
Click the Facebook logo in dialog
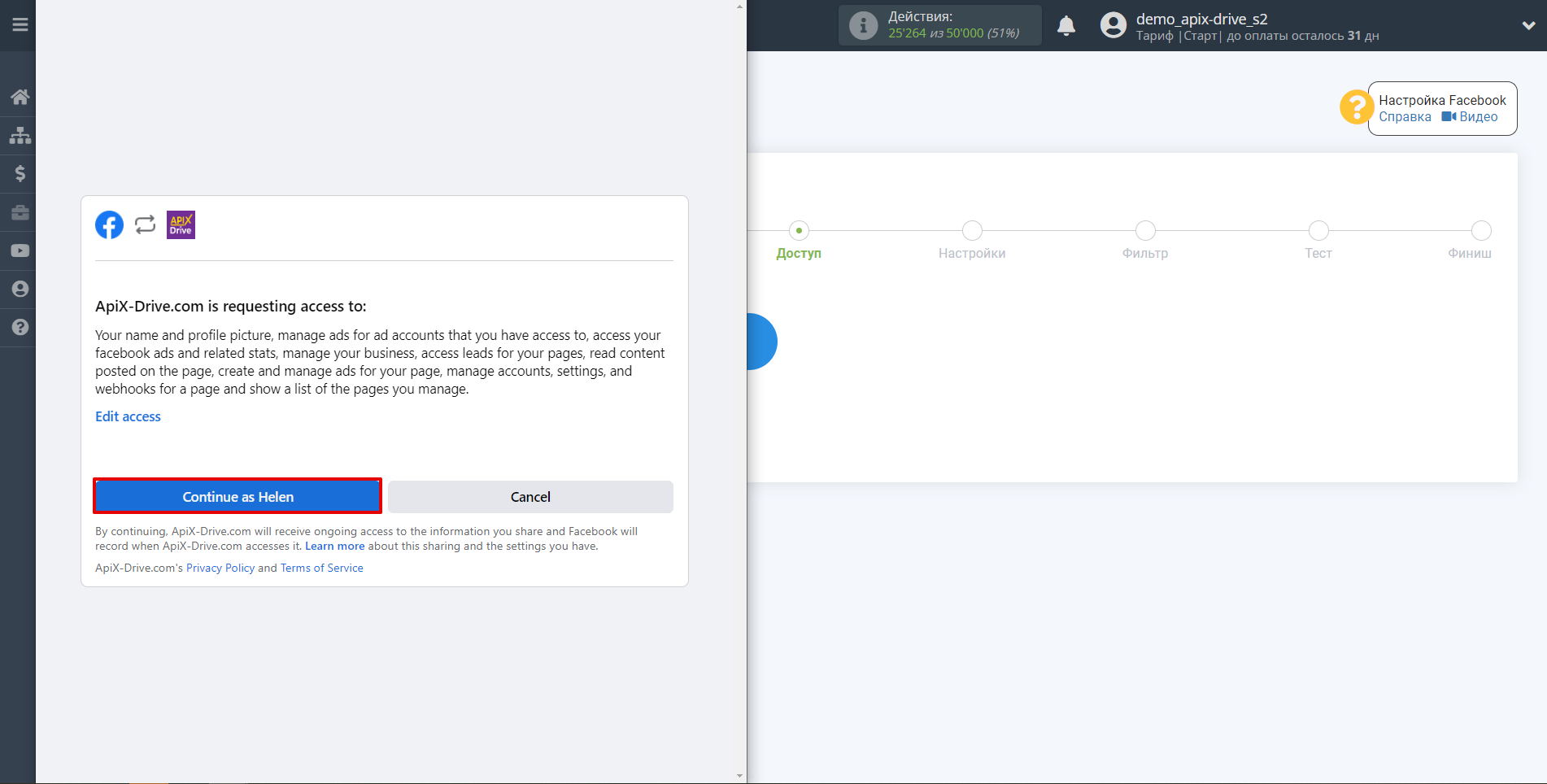click(x=109, y=224)
